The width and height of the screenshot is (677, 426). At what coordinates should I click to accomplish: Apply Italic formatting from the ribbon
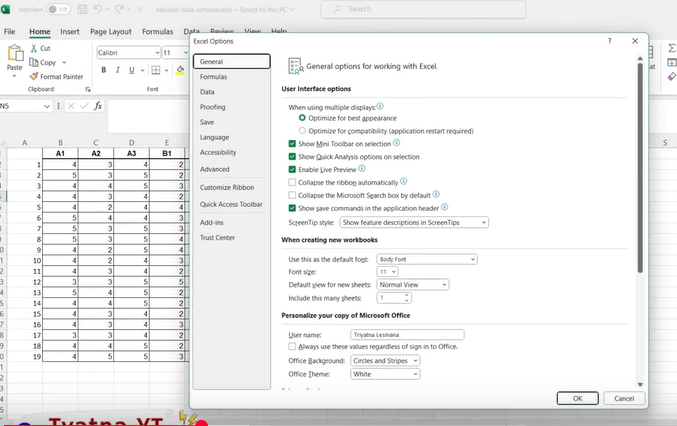(117, 70)
